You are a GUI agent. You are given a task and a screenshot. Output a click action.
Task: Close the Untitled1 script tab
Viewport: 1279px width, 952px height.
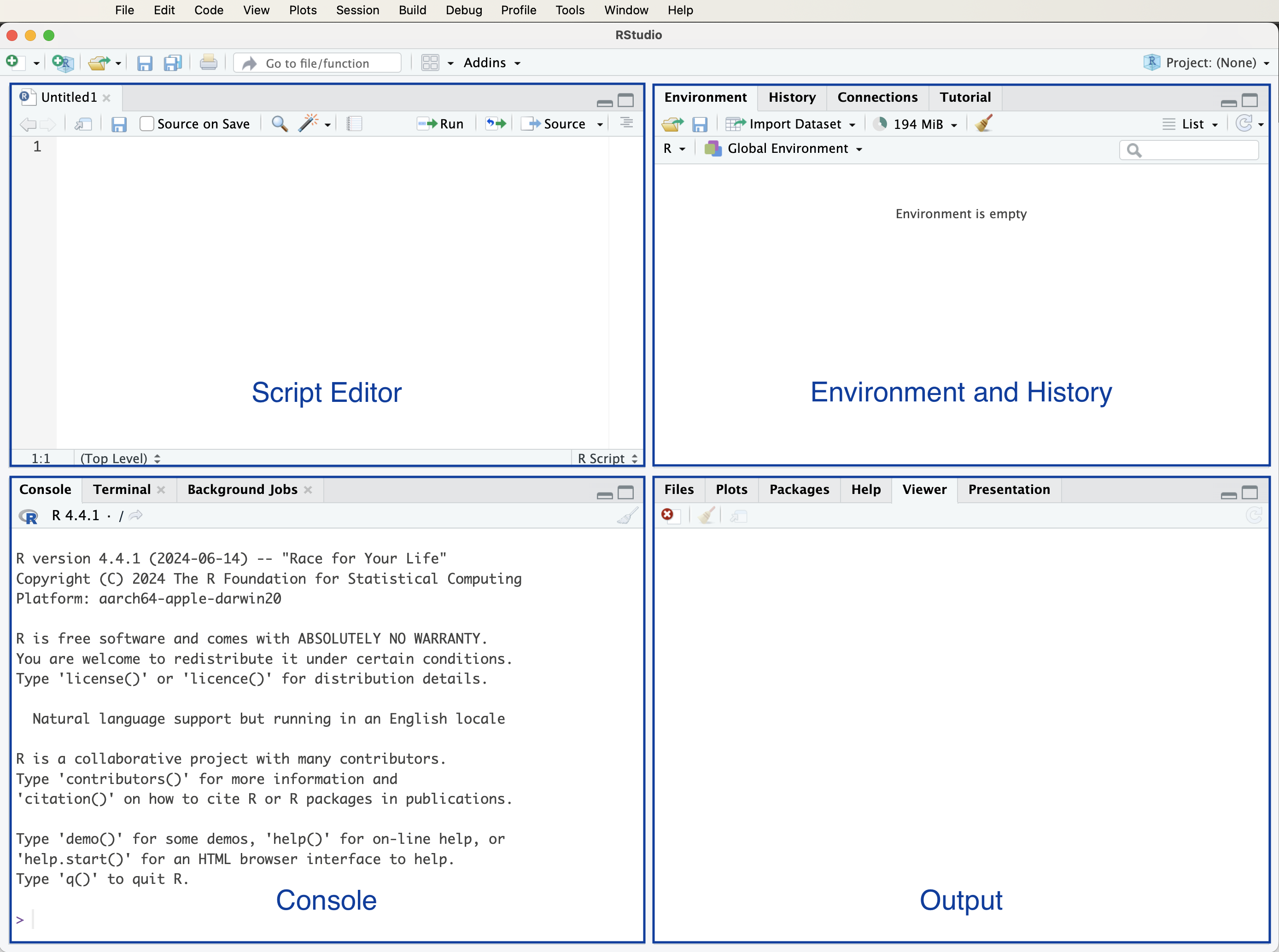[107, 98]
